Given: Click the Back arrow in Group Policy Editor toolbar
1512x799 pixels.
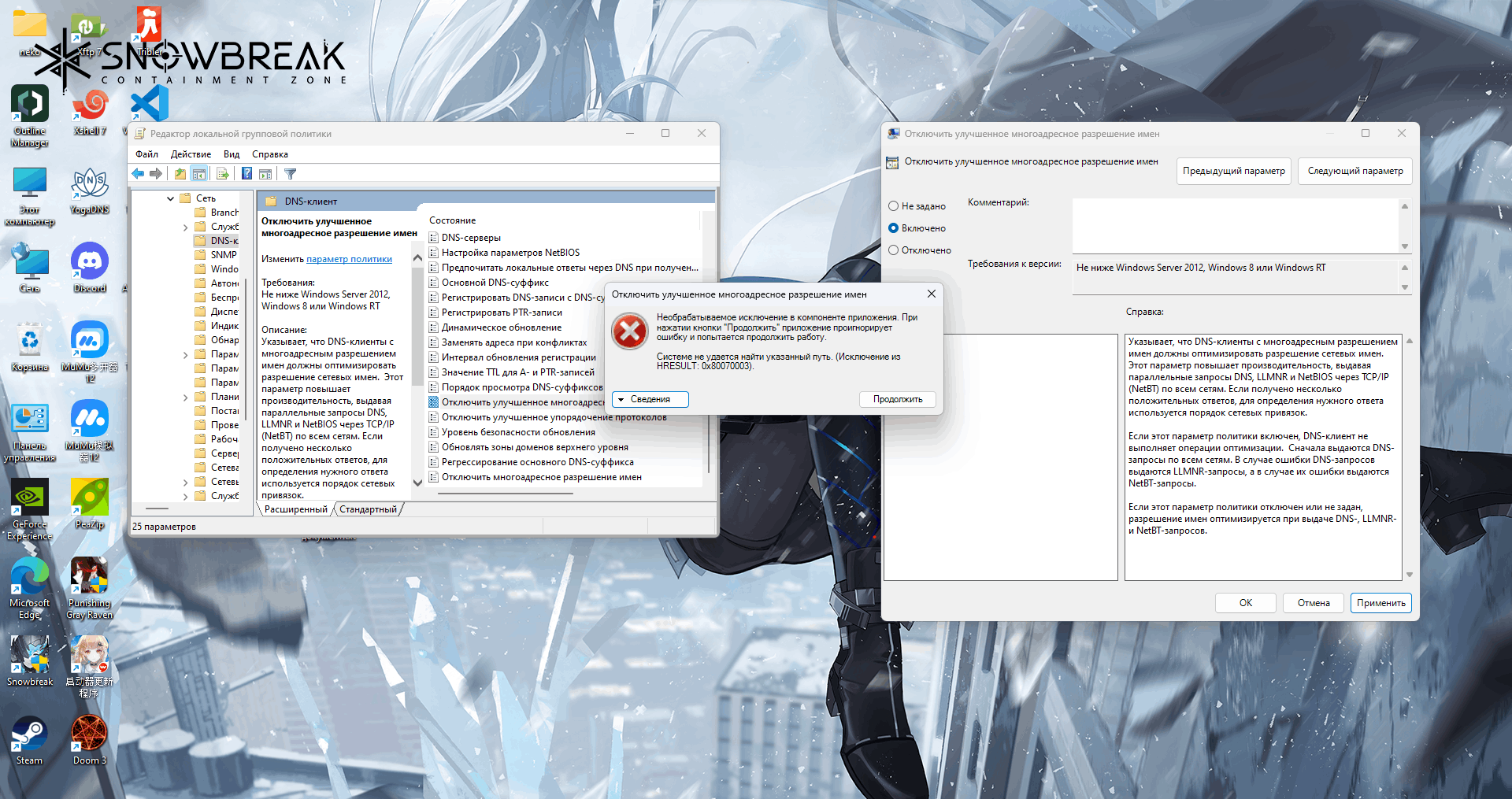Looking at the screenshot, I should pyautogui.click(x=139, y=174).
